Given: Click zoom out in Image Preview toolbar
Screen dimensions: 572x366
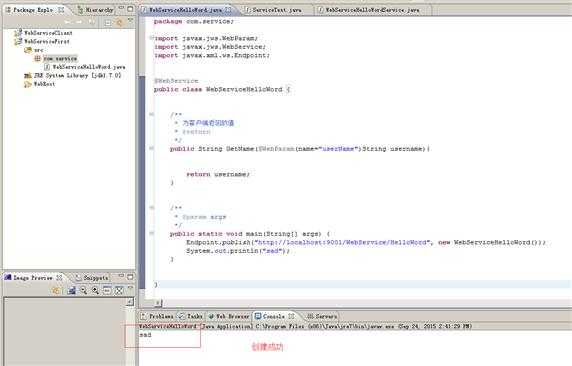Looking at the screenshot, I should 84,290.
